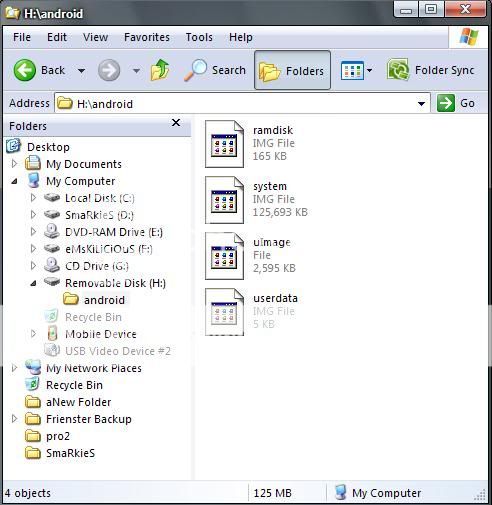Select CD Drive (G:)
The image size is (492, 505).
pyautogui.click(x=97, y=266)
